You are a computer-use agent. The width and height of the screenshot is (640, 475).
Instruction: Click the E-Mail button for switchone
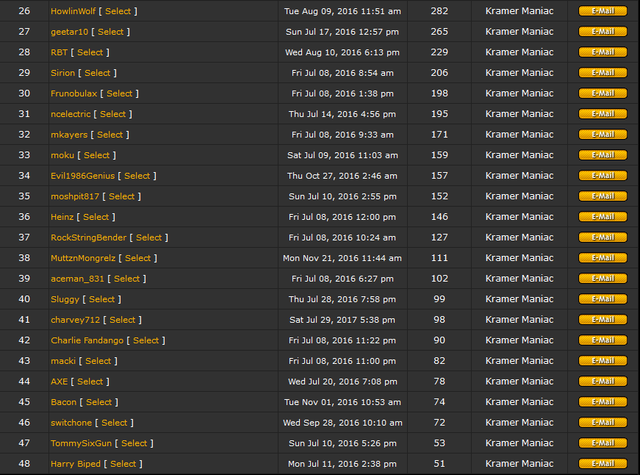pos(603,422)
